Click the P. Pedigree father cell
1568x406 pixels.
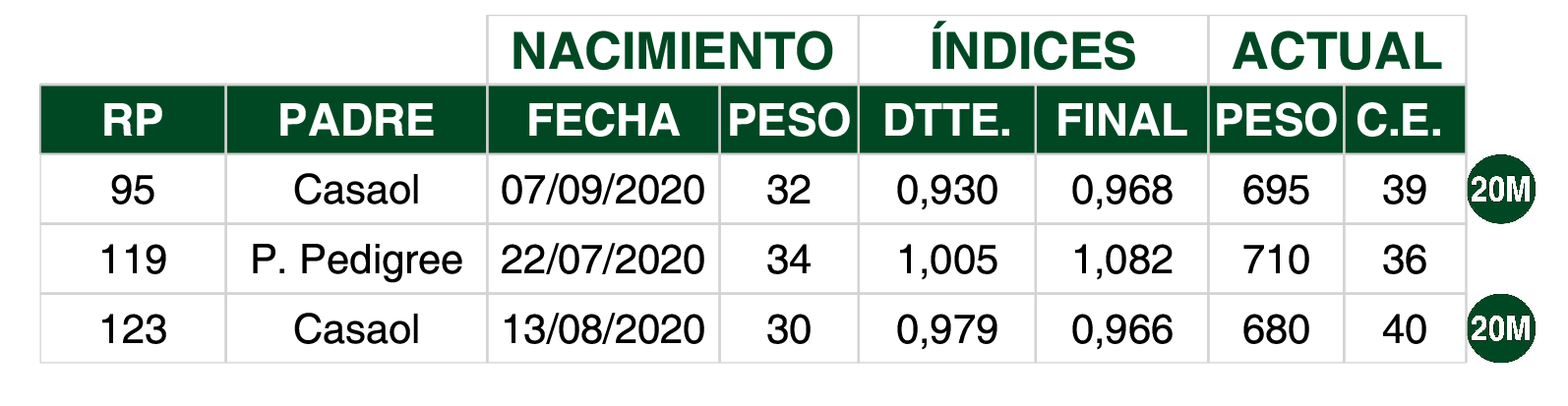click(356, 260)
